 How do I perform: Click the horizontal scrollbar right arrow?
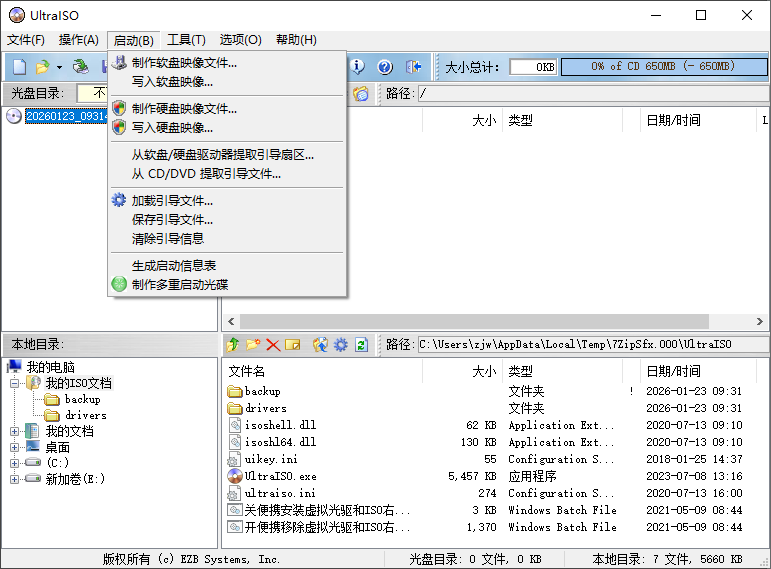point(760,322)
